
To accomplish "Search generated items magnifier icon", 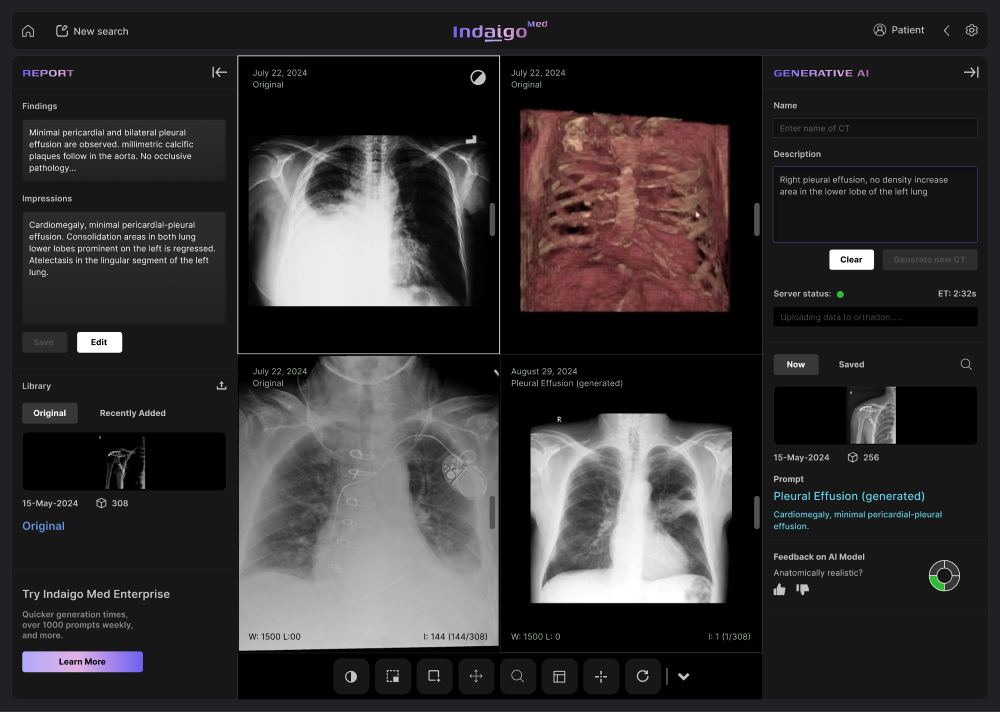I will point(966,364).
